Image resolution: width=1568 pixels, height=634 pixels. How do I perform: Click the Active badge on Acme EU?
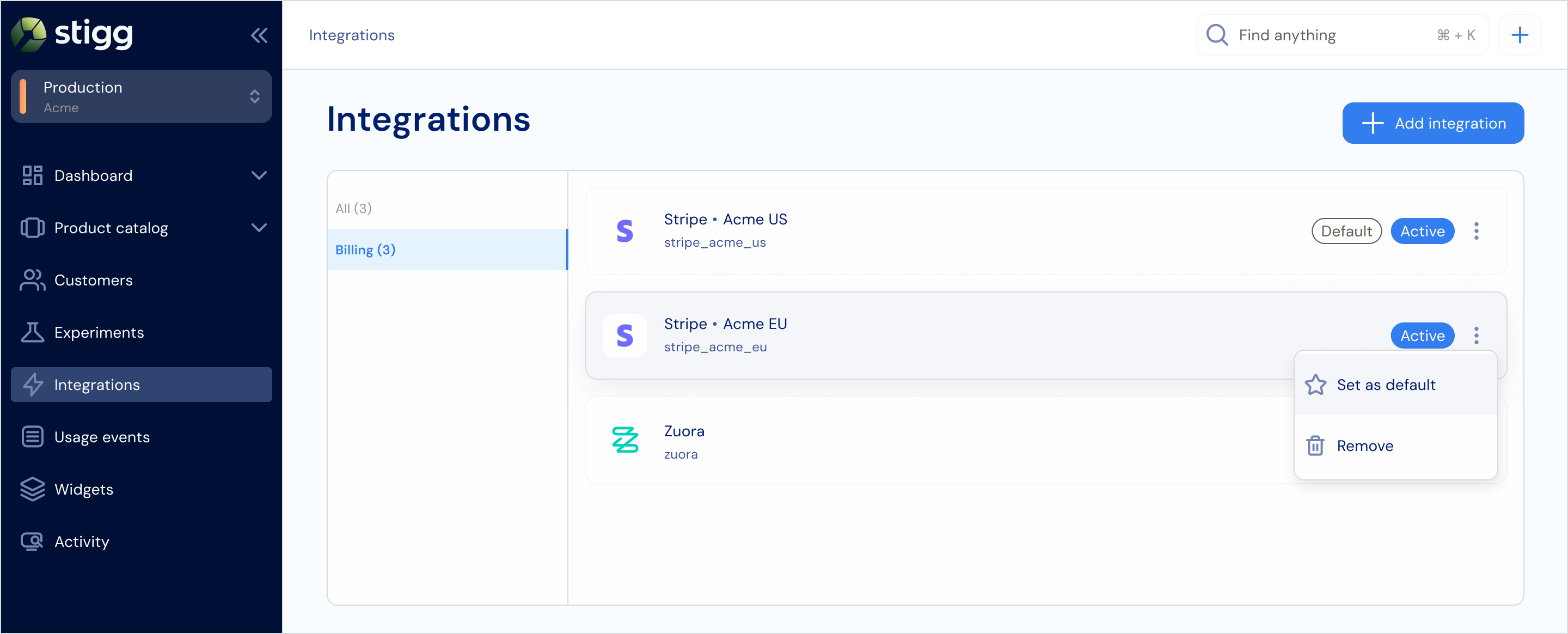pos(1423,336)
